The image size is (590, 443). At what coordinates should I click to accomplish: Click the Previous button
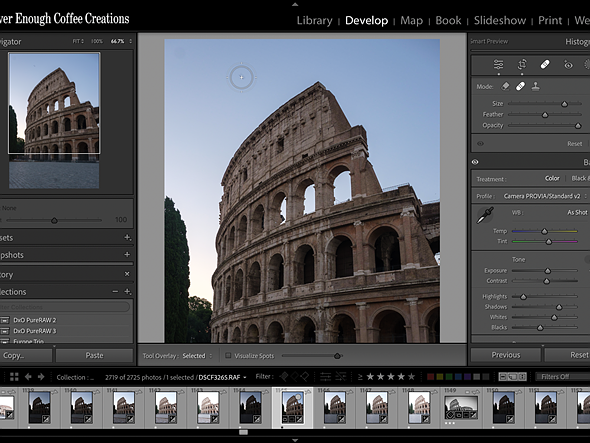point(506,355)
